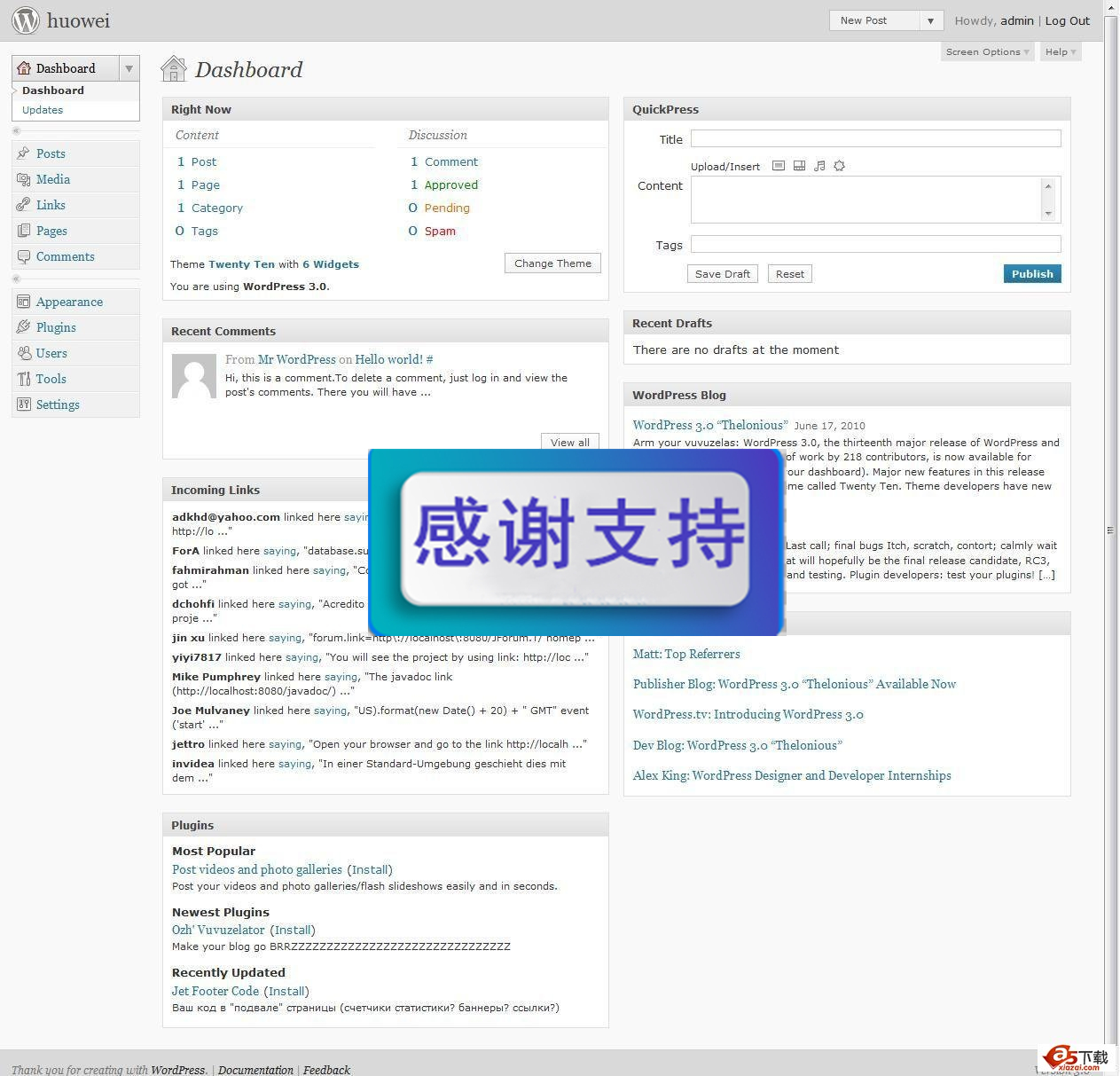
Task: Open Feedback link in footer
Action: click(326, 1070)
